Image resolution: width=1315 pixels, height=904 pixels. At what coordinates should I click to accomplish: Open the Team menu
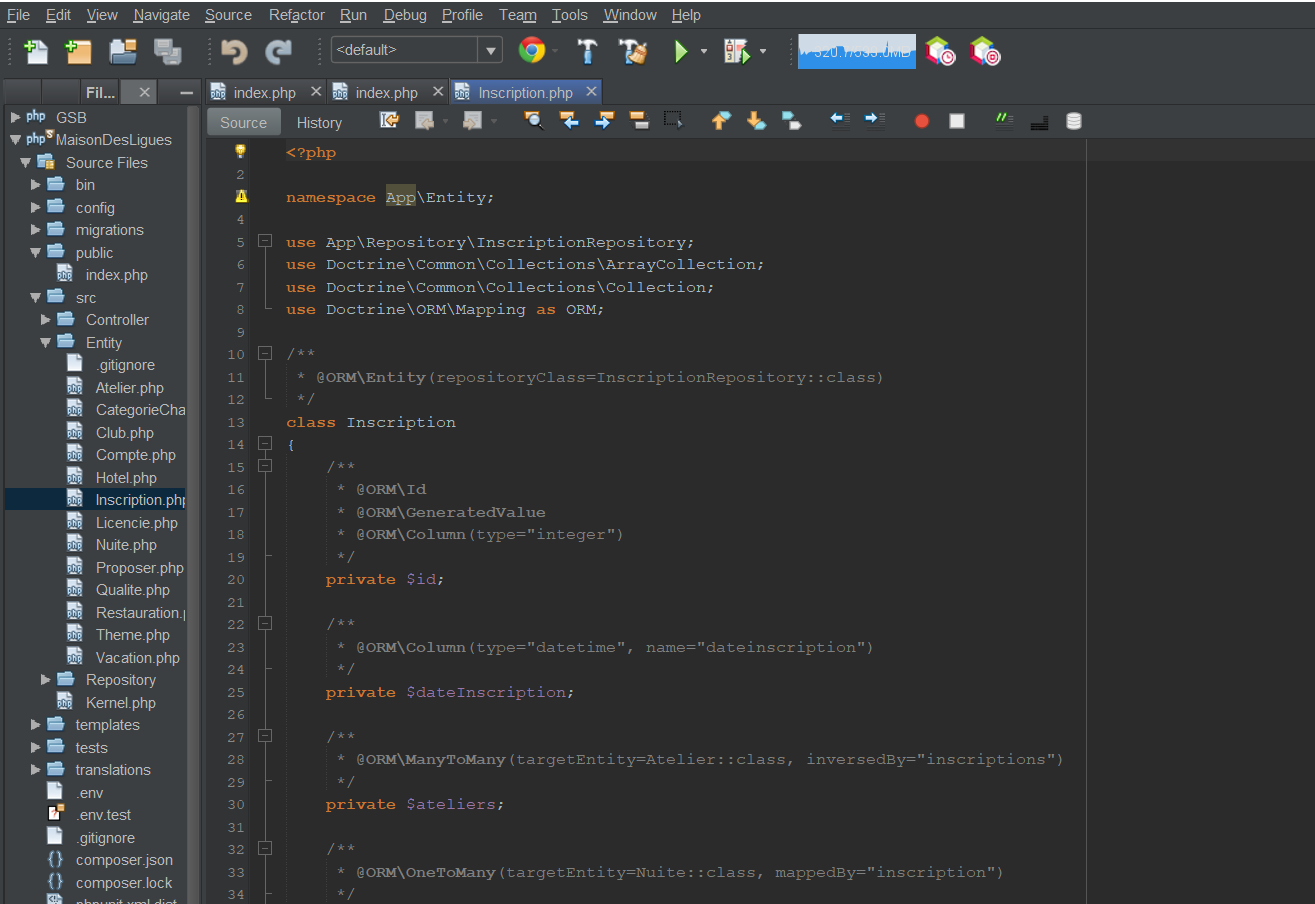click(x=518, y=15)
